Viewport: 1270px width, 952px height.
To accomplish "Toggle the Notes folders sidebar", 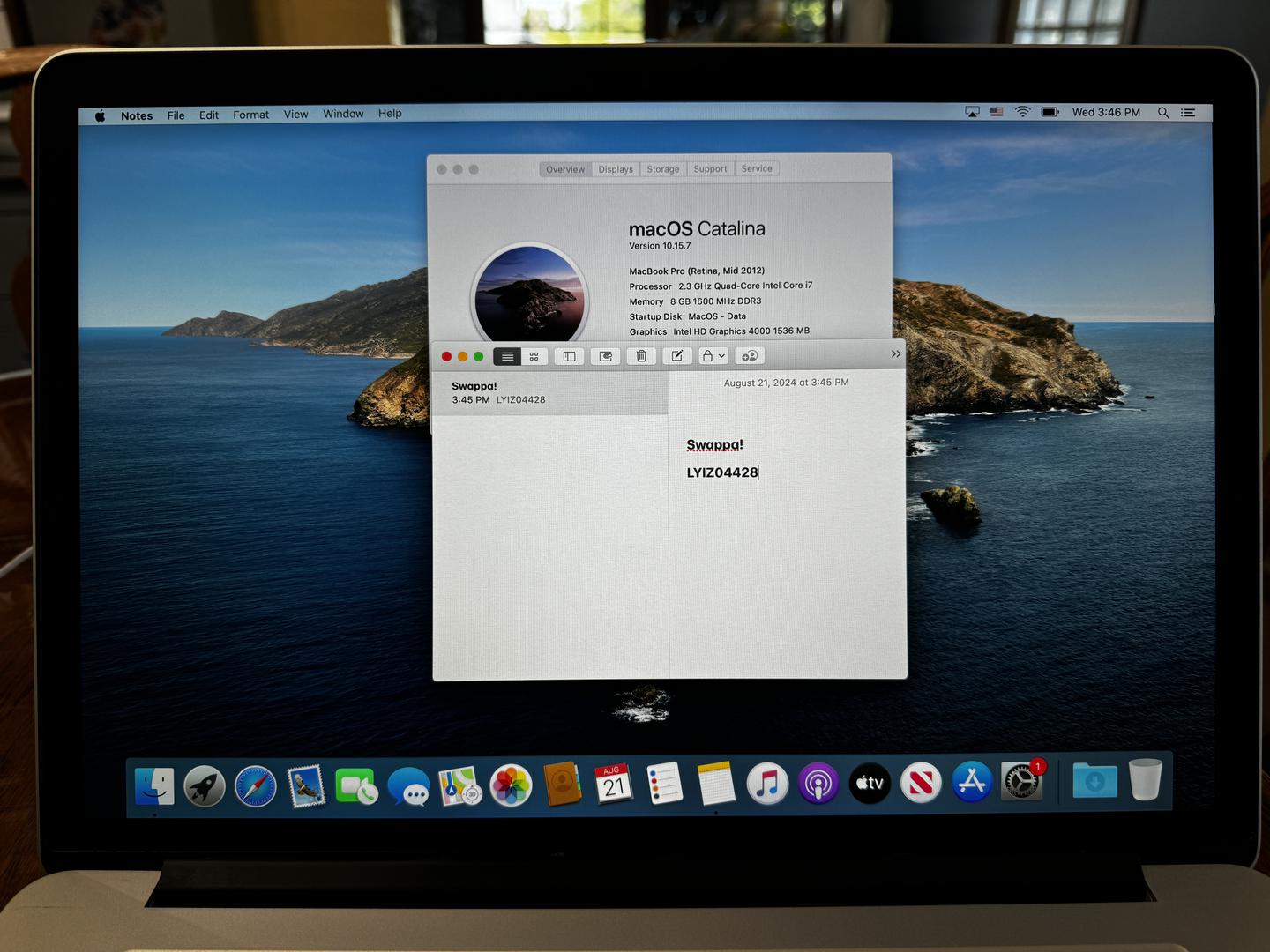I will [x=570, y=356].
